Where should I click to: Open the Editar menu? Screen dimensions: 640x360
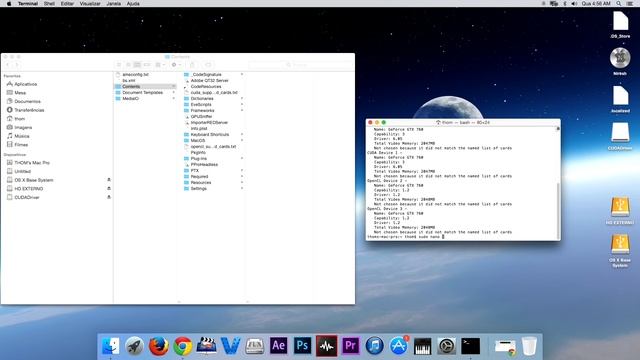tap(67, 4)
